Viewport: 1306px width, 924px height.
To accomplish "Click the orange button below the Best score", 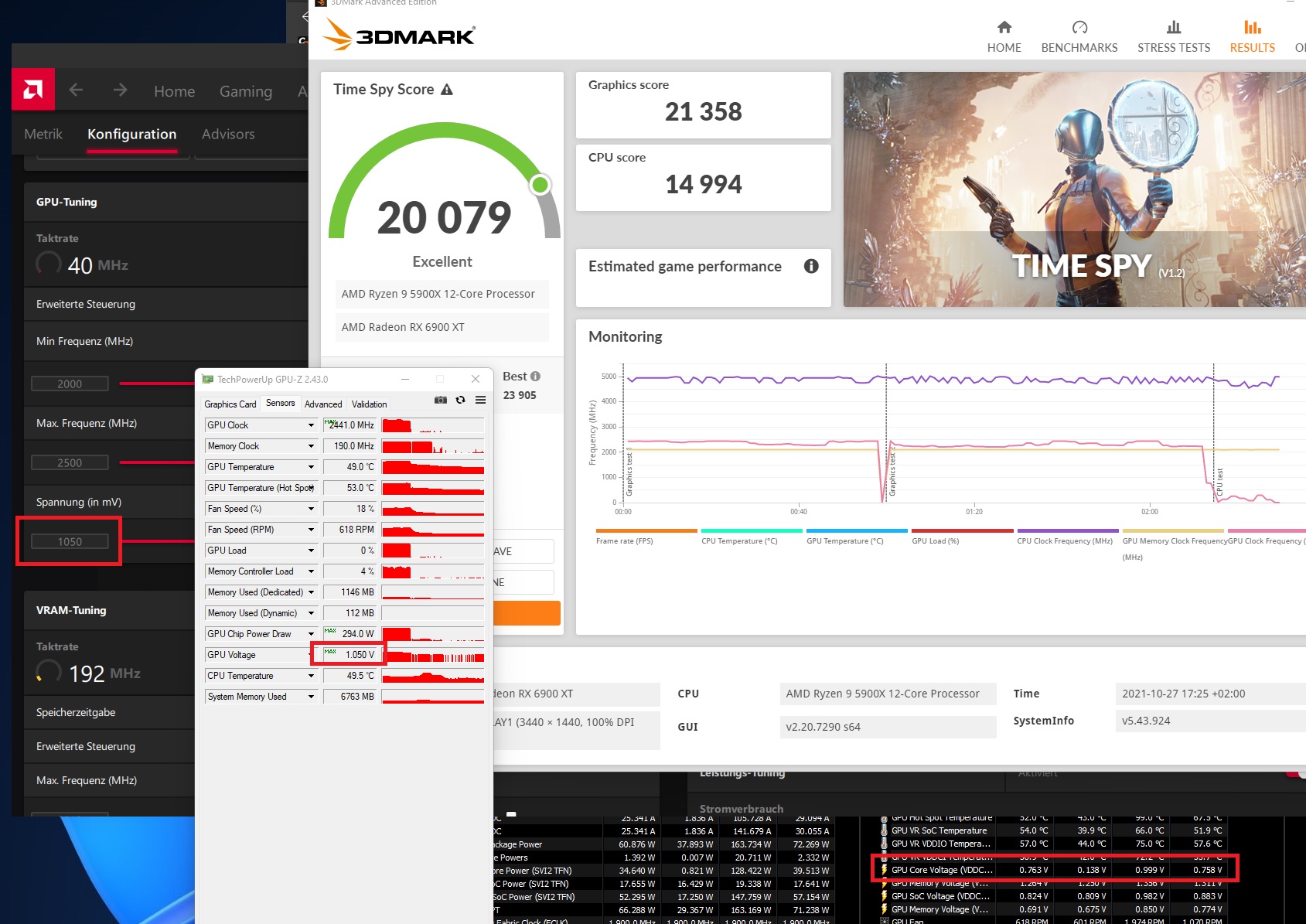I will pyautogui.click(x=527, y=613).
